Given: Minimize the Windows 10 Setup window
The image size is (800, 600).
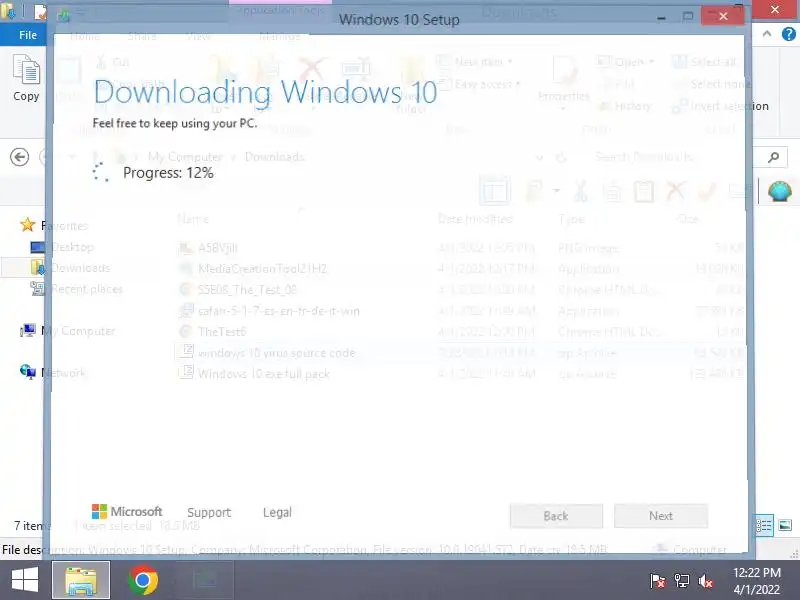Looking at the screenshot, I should pyautogui.click(x=661, y=17).
